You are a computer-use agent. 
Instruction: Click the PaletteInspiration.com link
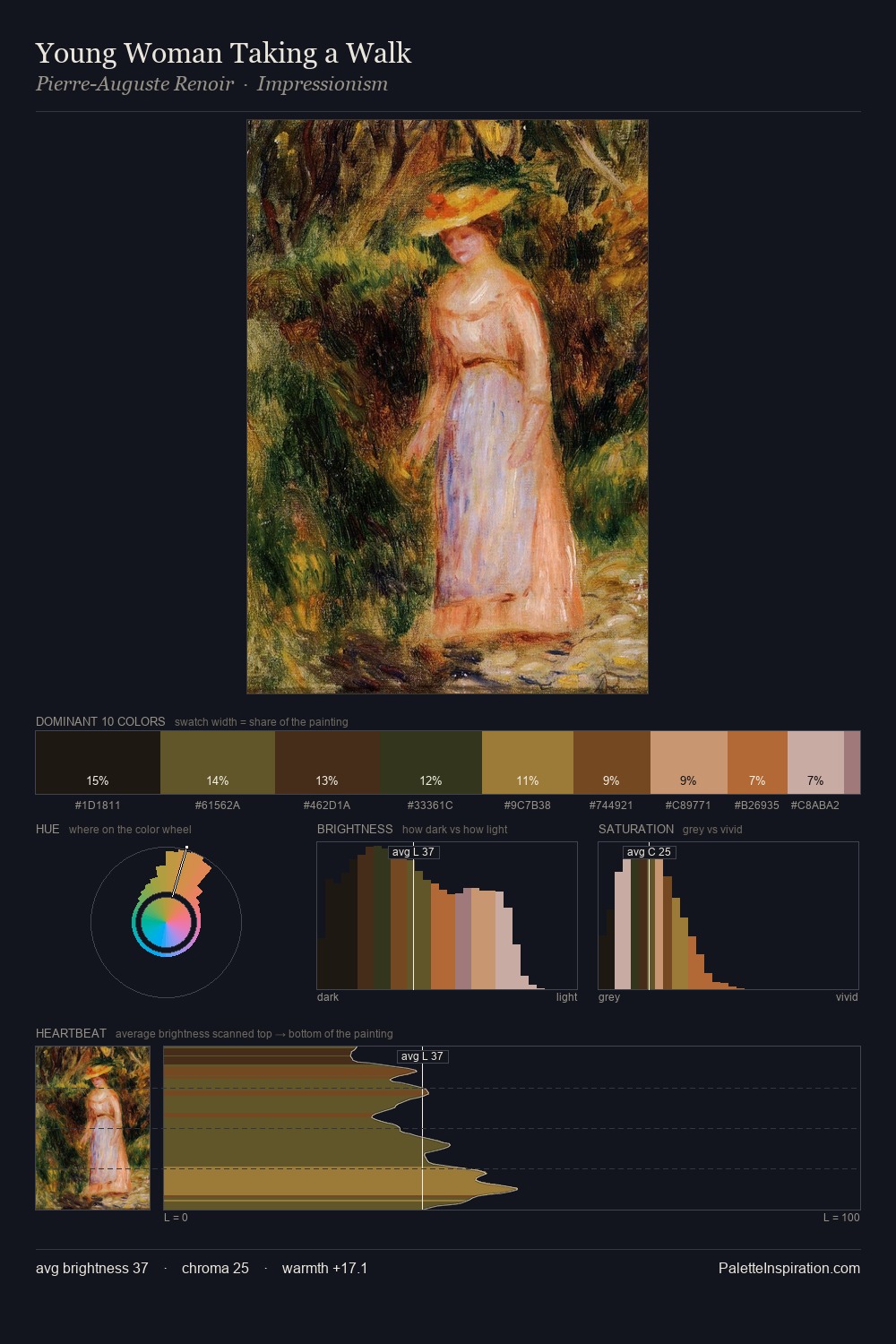click(x=789, y=1268)
